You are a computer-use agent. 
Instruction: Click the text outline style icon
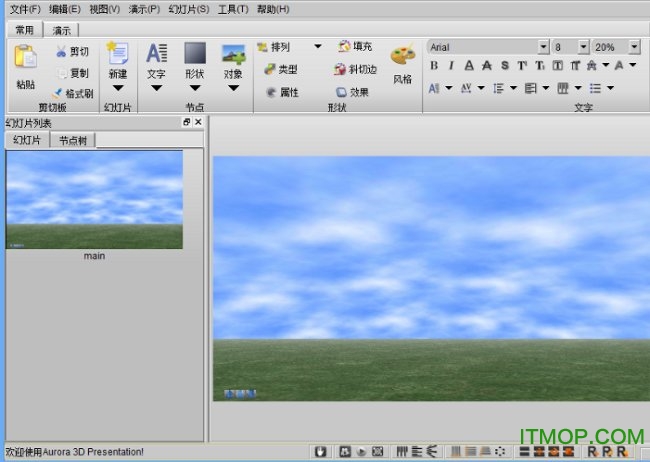(592, 66)
